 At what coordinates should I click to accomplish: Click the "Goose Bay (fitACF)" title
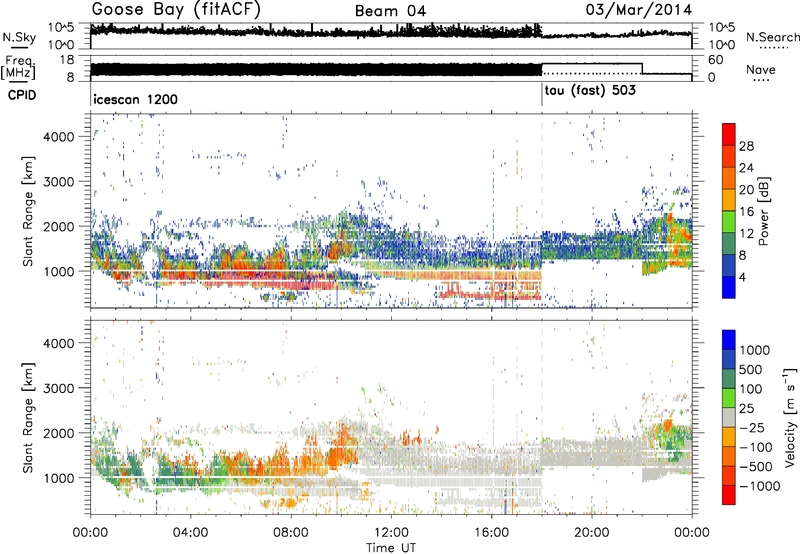(176, 10)
